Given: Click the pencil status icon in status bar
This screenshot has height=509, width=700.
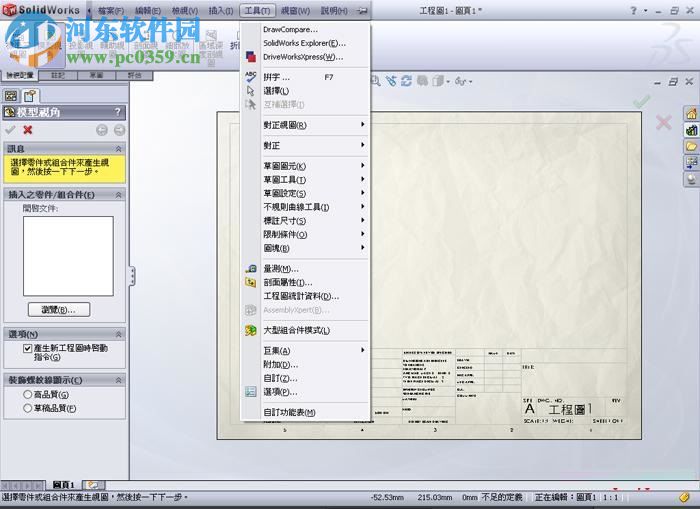Looking at the screenshot, I should (x=684, y=497).
